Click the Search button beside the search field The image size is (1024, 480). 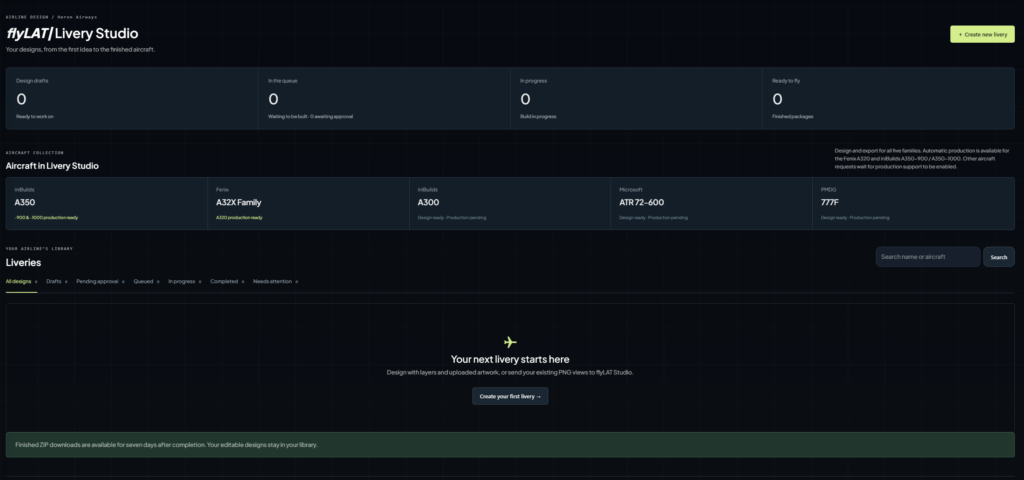(x=999, y=257)
